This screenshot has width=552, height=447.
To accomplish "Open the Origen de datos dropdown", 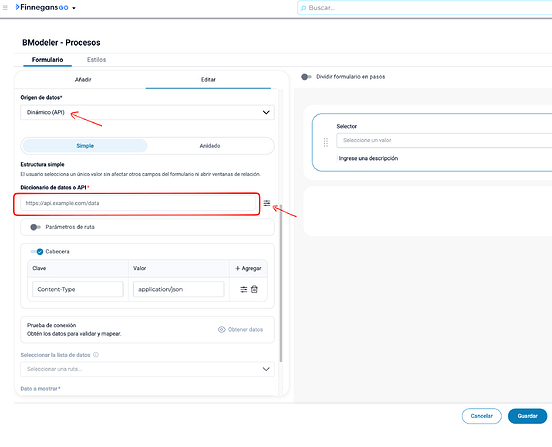I will tap(147, 112).
